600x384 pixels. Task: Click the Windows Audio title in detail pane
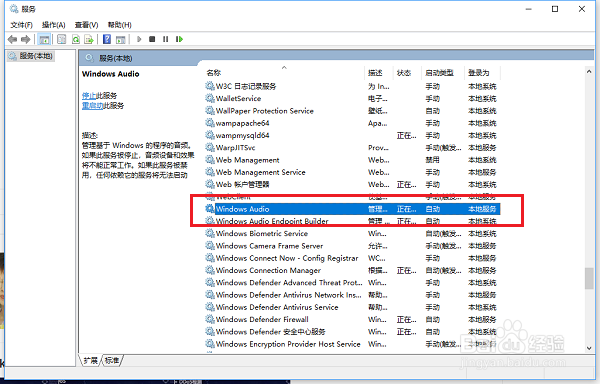pyautogui.click(x=111, y=74)
